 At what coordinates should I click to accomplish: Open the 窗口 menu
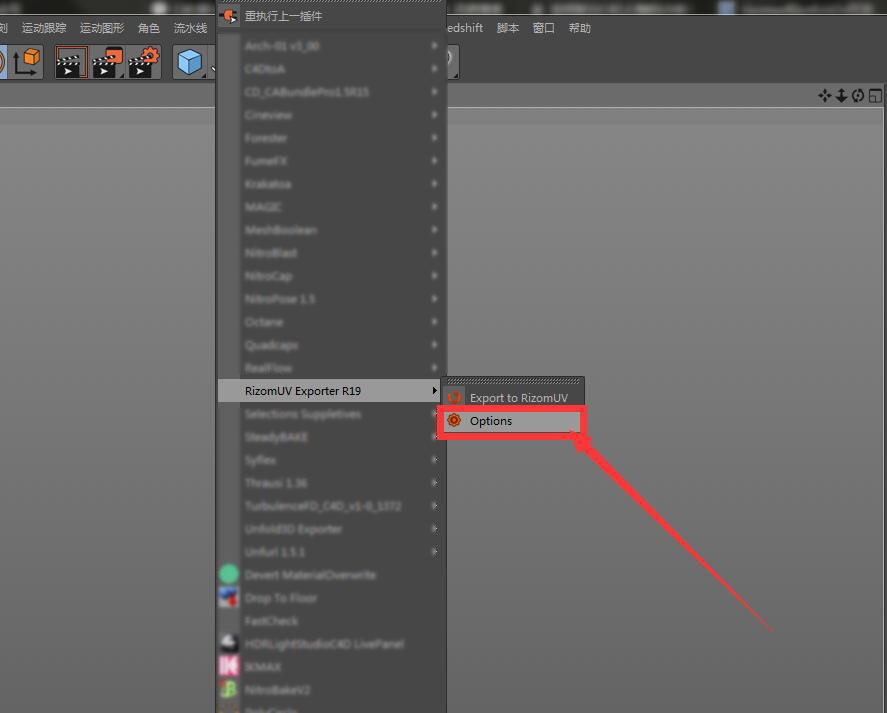point(544,28)
